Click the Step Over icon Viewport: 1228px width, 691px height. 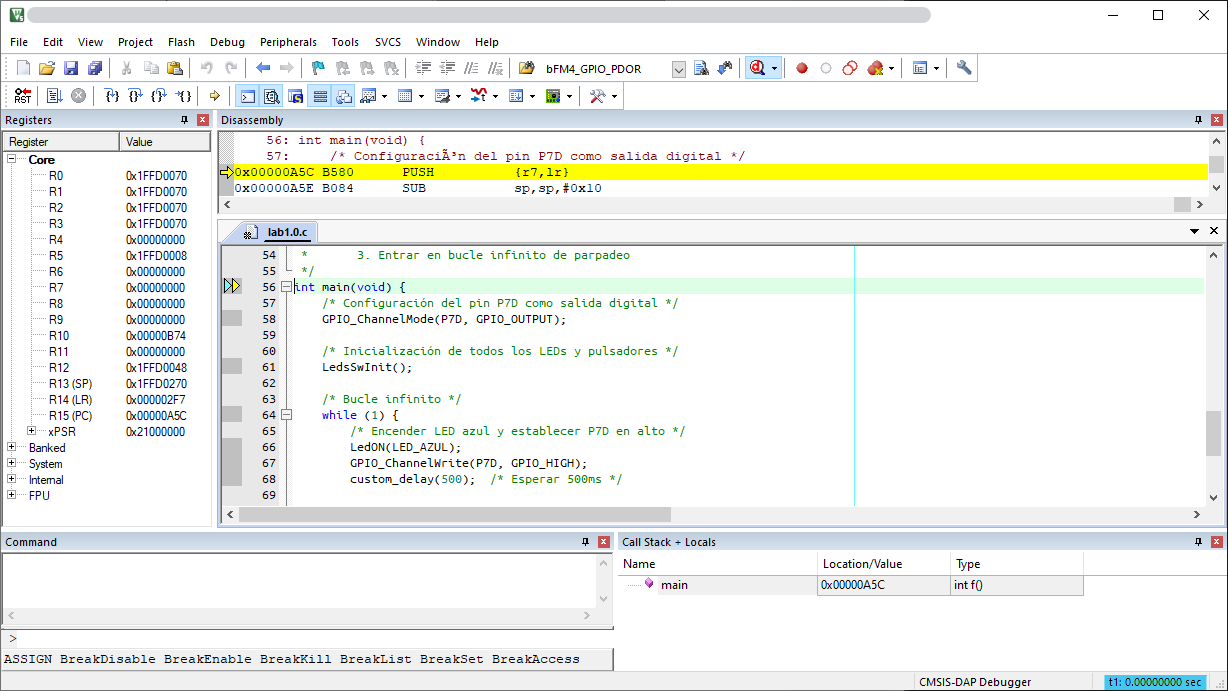[x=135, y=96]
